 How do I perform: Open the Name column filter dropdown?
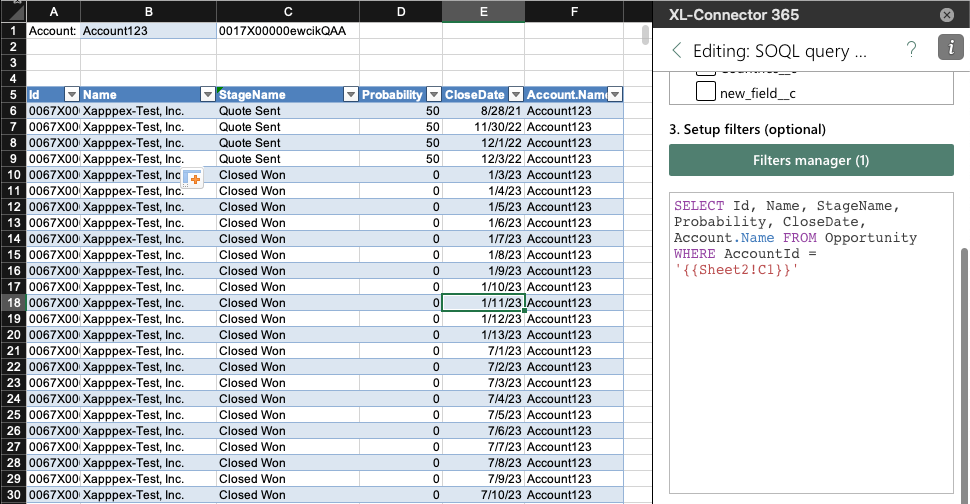[x=207, y=95]
